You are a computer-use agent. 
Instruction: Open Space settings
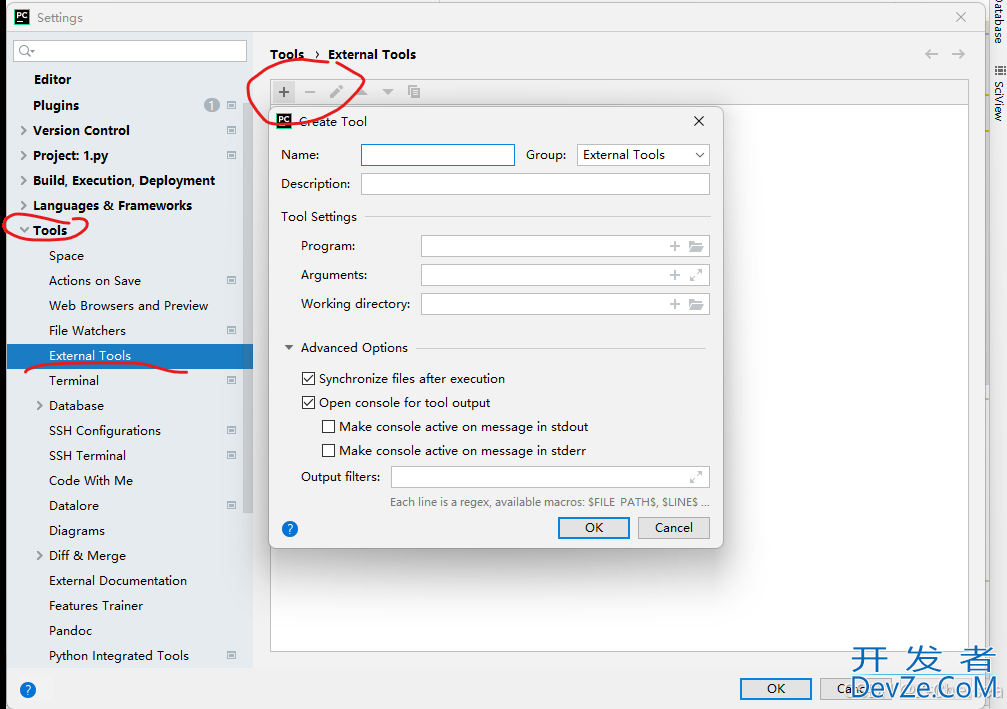point(66,256)
